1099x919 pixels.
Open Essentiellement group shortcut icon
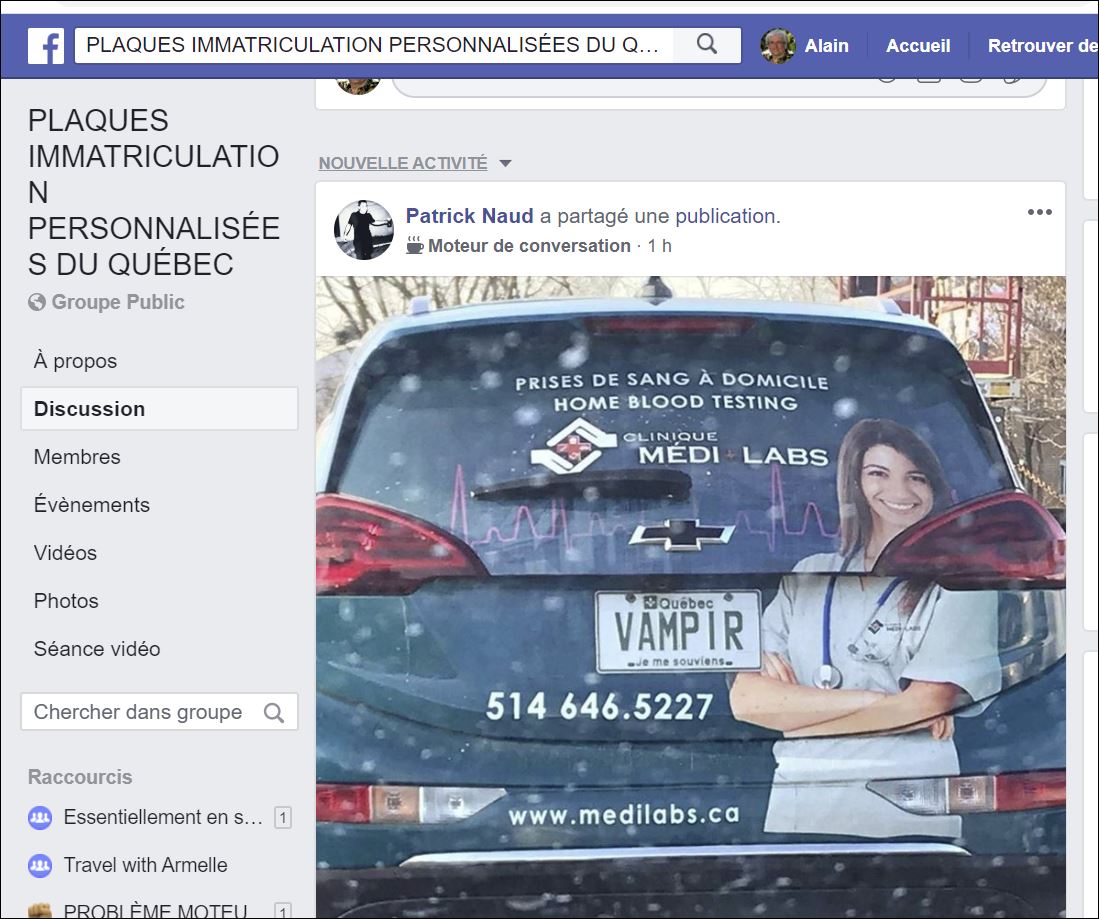(40, 817)
